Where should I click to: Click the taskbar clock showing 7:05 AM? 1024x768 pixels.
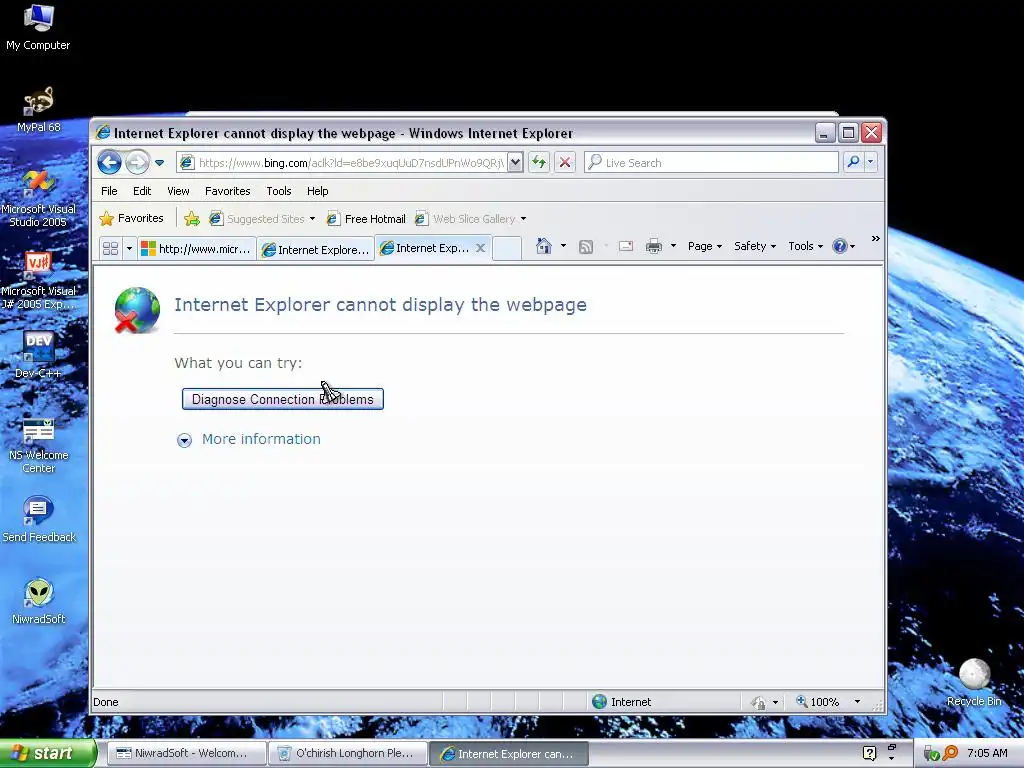coord(987,753)
